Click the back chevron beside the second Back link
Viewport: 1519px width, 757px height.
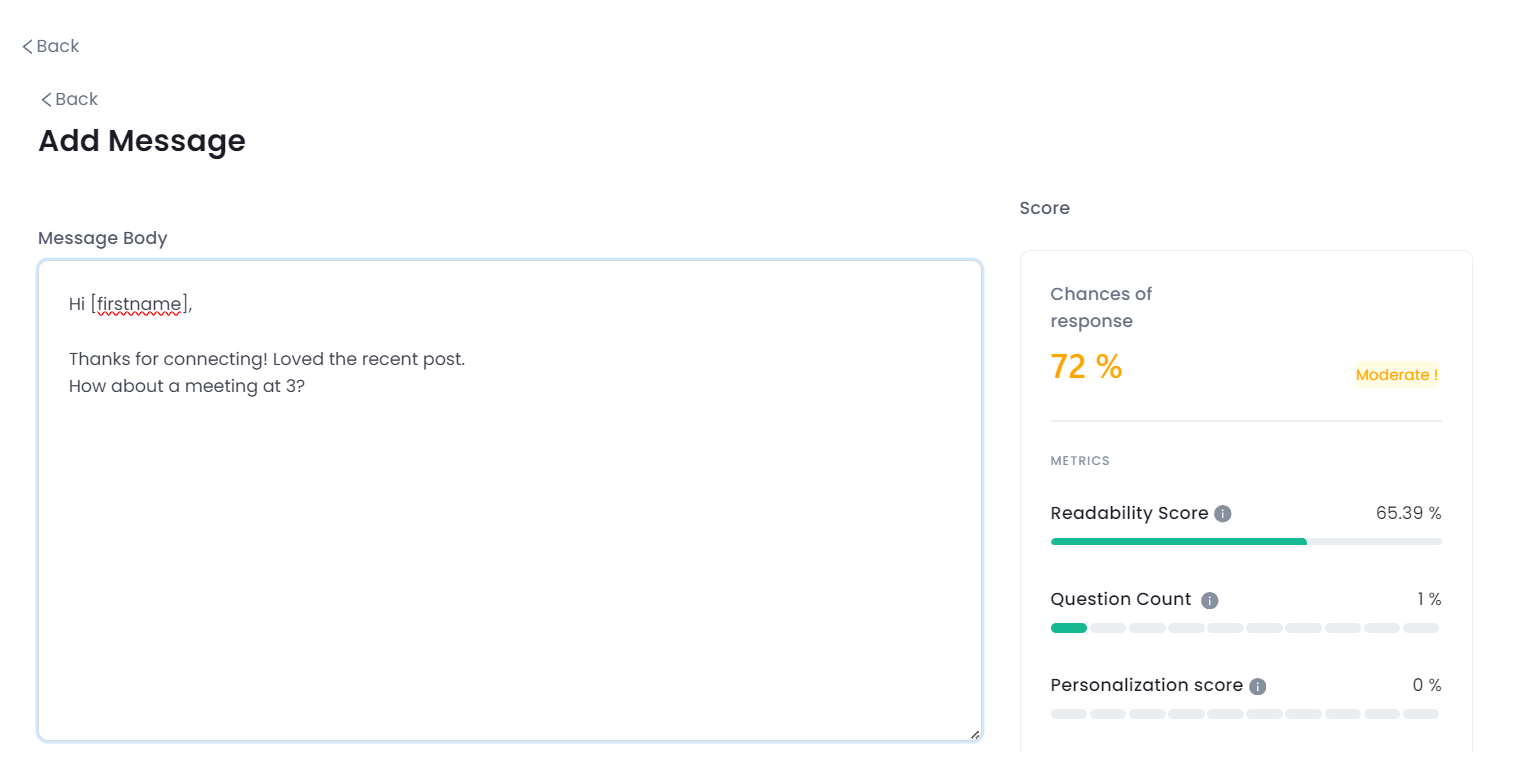[x=45, y=99]
